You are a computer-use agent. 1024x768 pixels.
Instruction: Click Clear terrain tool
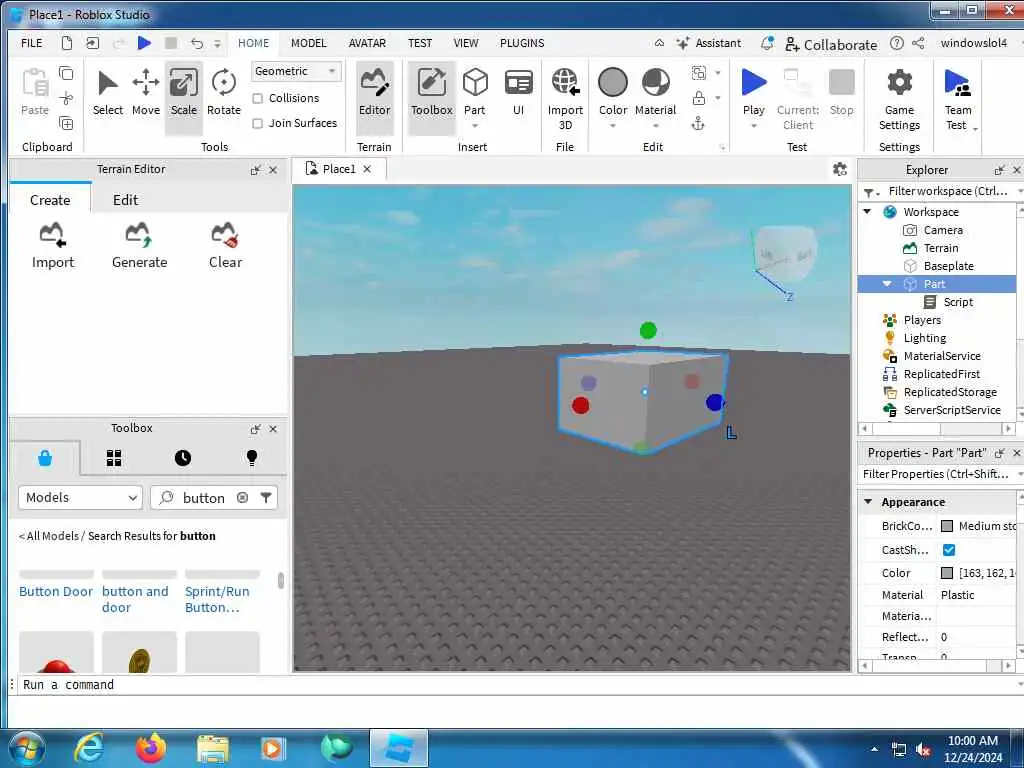(225, 246)
